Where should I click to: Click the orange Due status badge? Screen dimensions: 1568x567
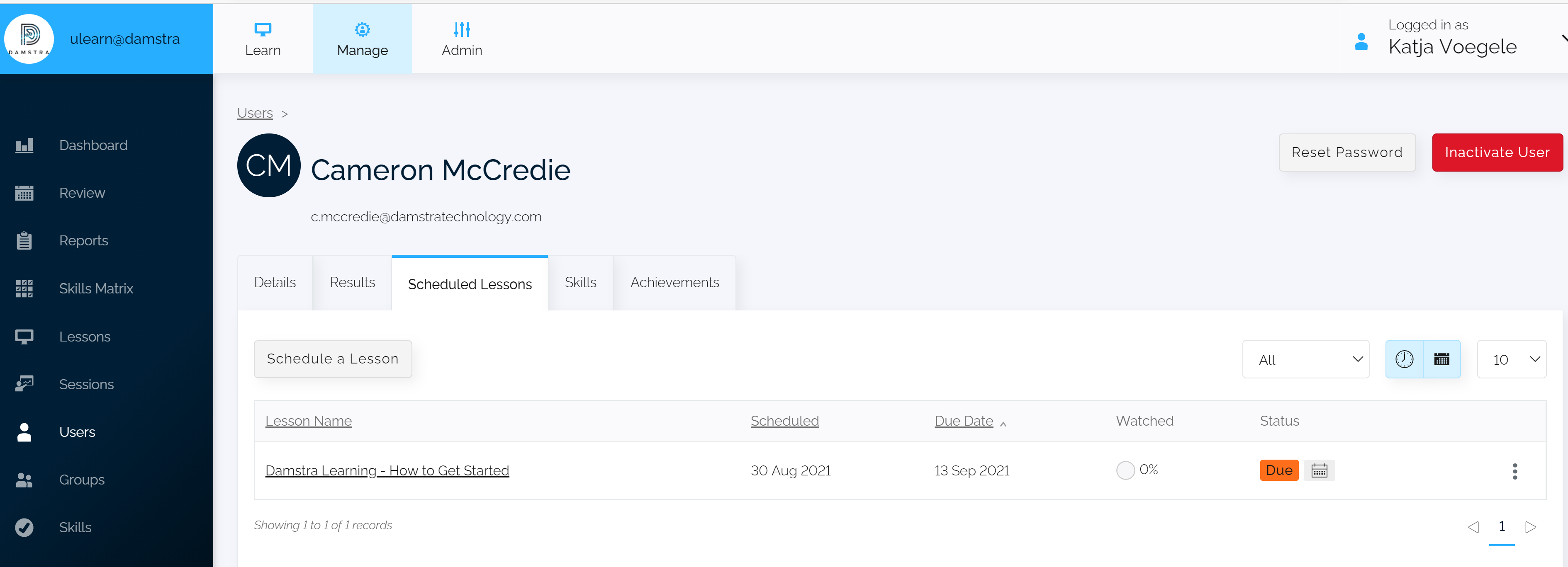pyautogui.click(x=1279, y=470)
